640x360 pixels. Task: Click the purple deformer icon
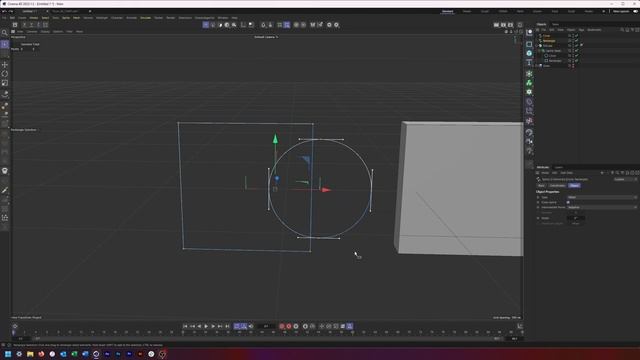529,102
